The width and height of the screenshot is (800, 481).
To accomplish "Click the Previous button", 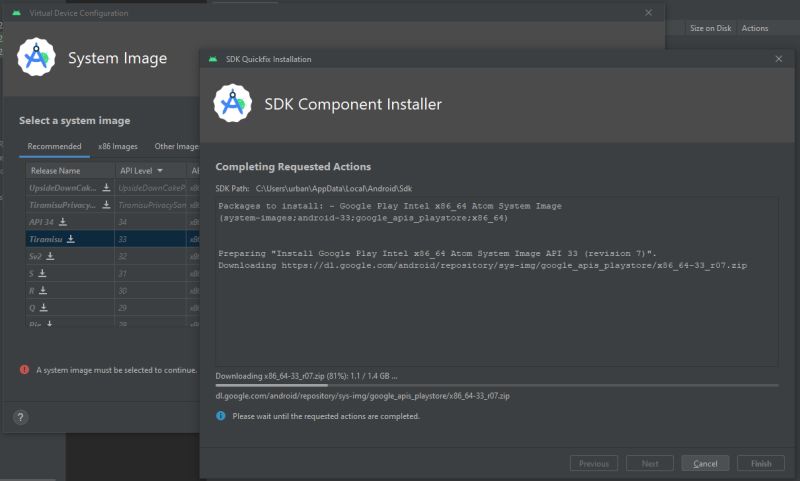I will coord(594,463).
